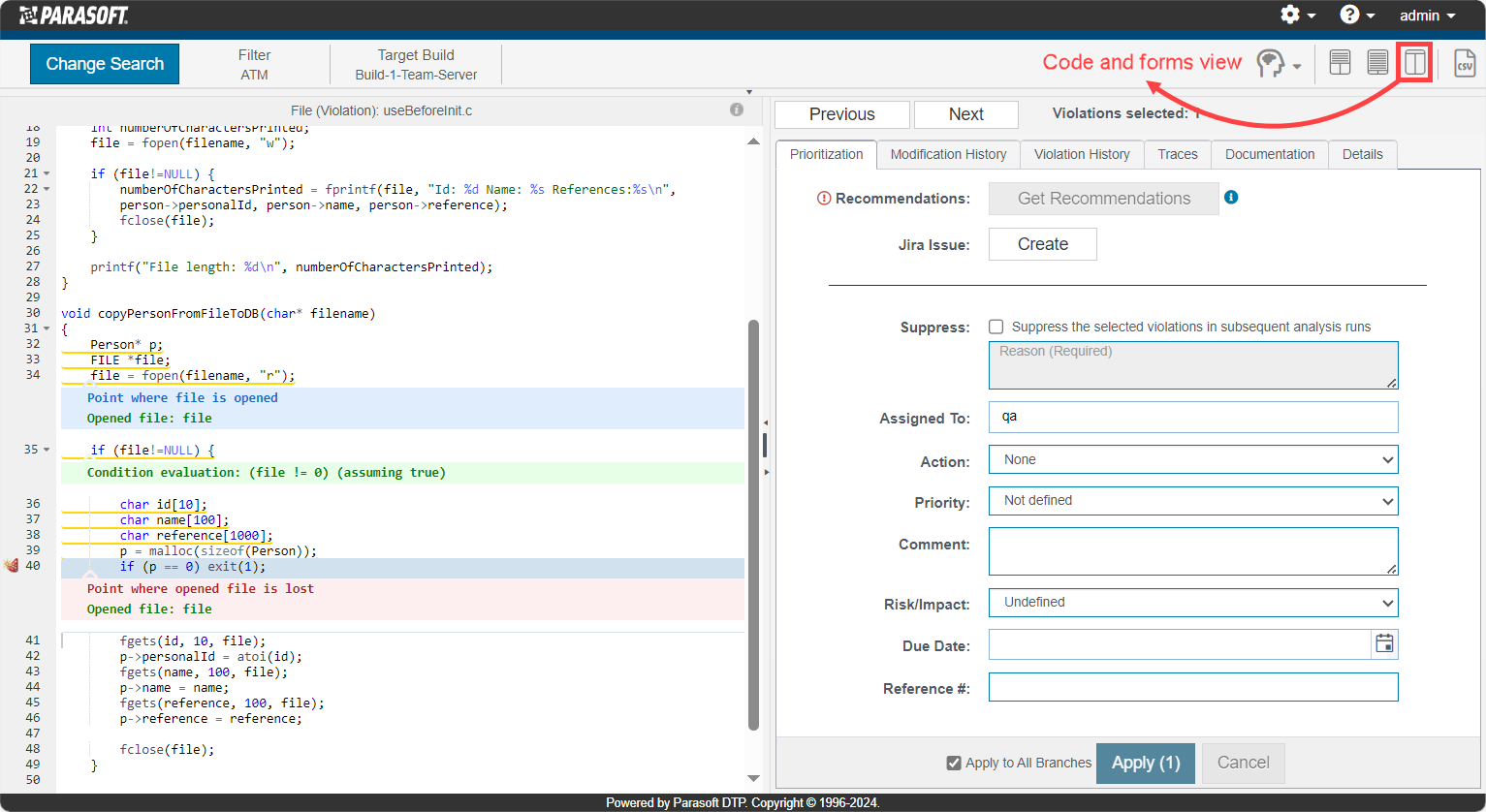The image size is (1486, 812).
Task: Focus the Assigned To field
Action: click(1193, 417)
